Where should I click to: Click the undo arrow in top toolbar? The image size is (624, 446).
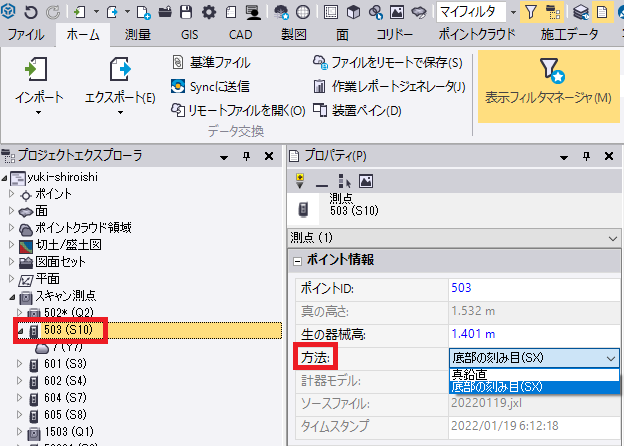30,12
